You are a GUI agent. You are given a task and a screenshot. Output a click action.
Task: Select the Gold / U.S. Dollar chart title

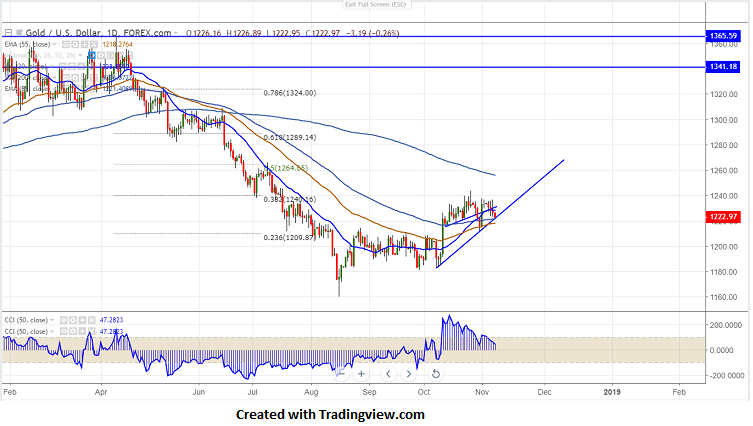[63, 33]
